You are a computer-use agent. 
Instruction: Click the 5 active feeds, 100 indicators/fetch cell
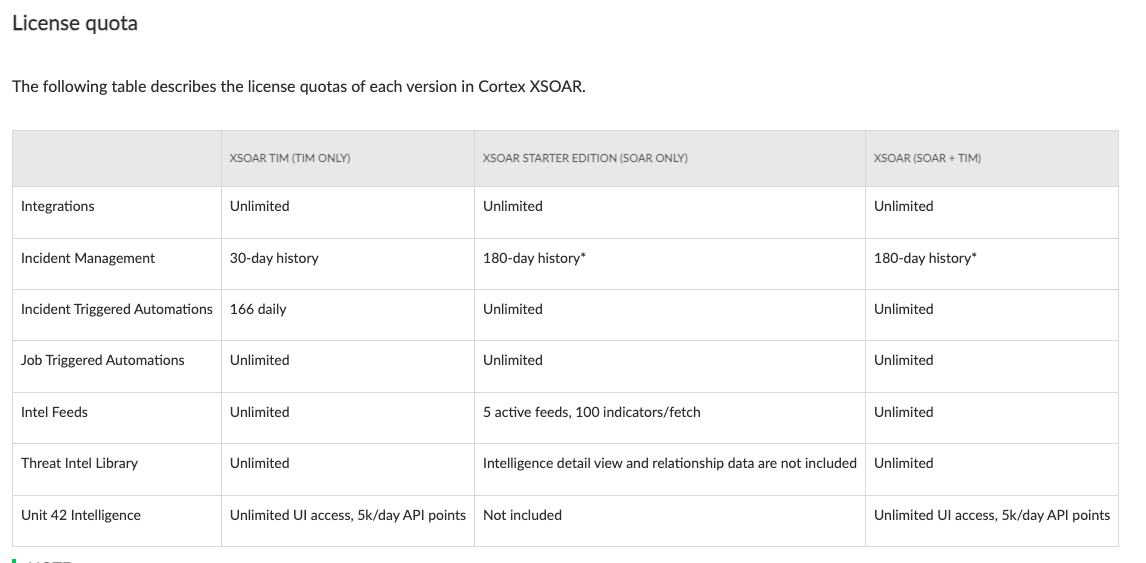point(592,412)
